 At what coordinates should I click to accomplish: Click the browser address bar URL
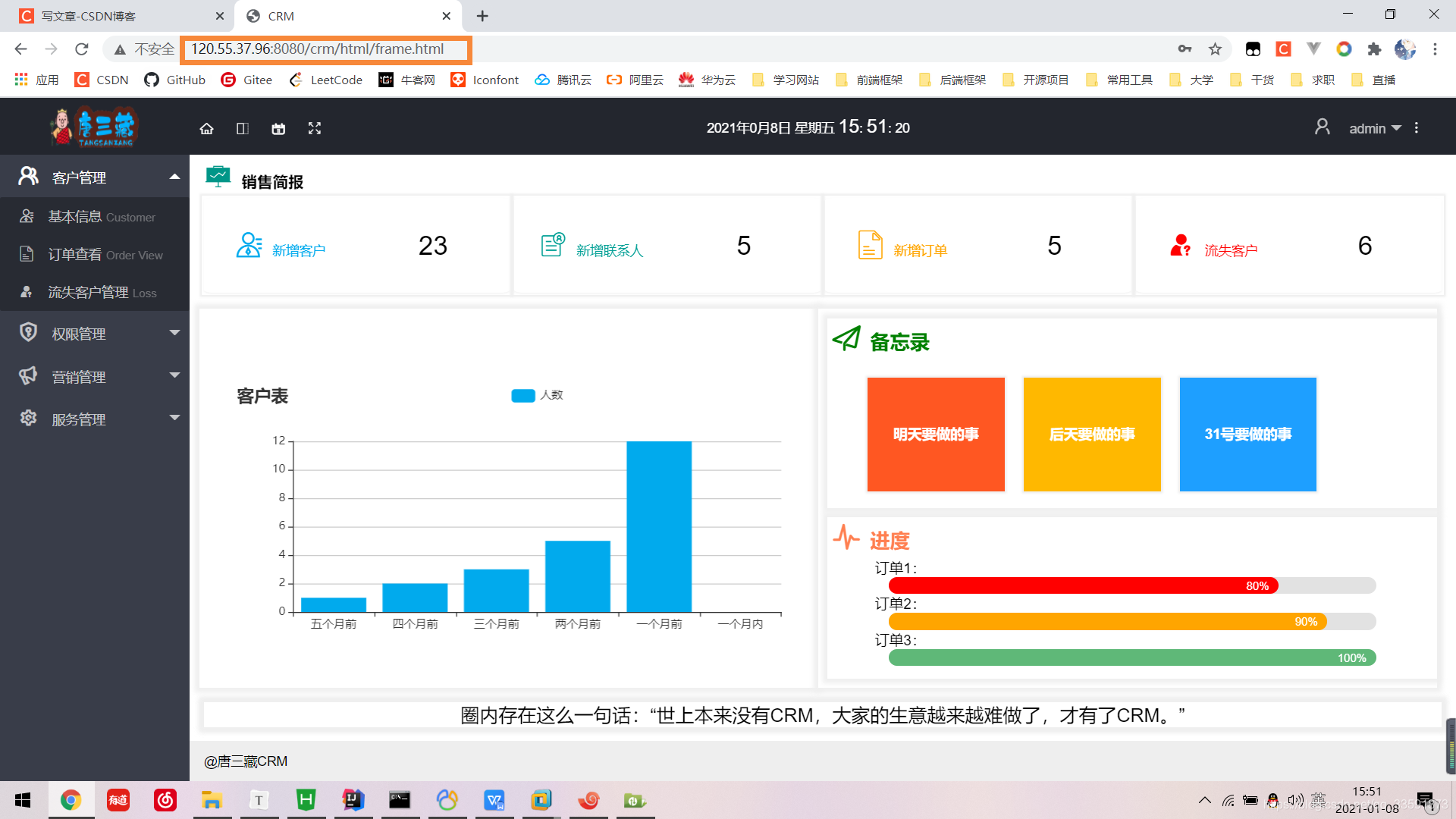click(x=317, y=49)
